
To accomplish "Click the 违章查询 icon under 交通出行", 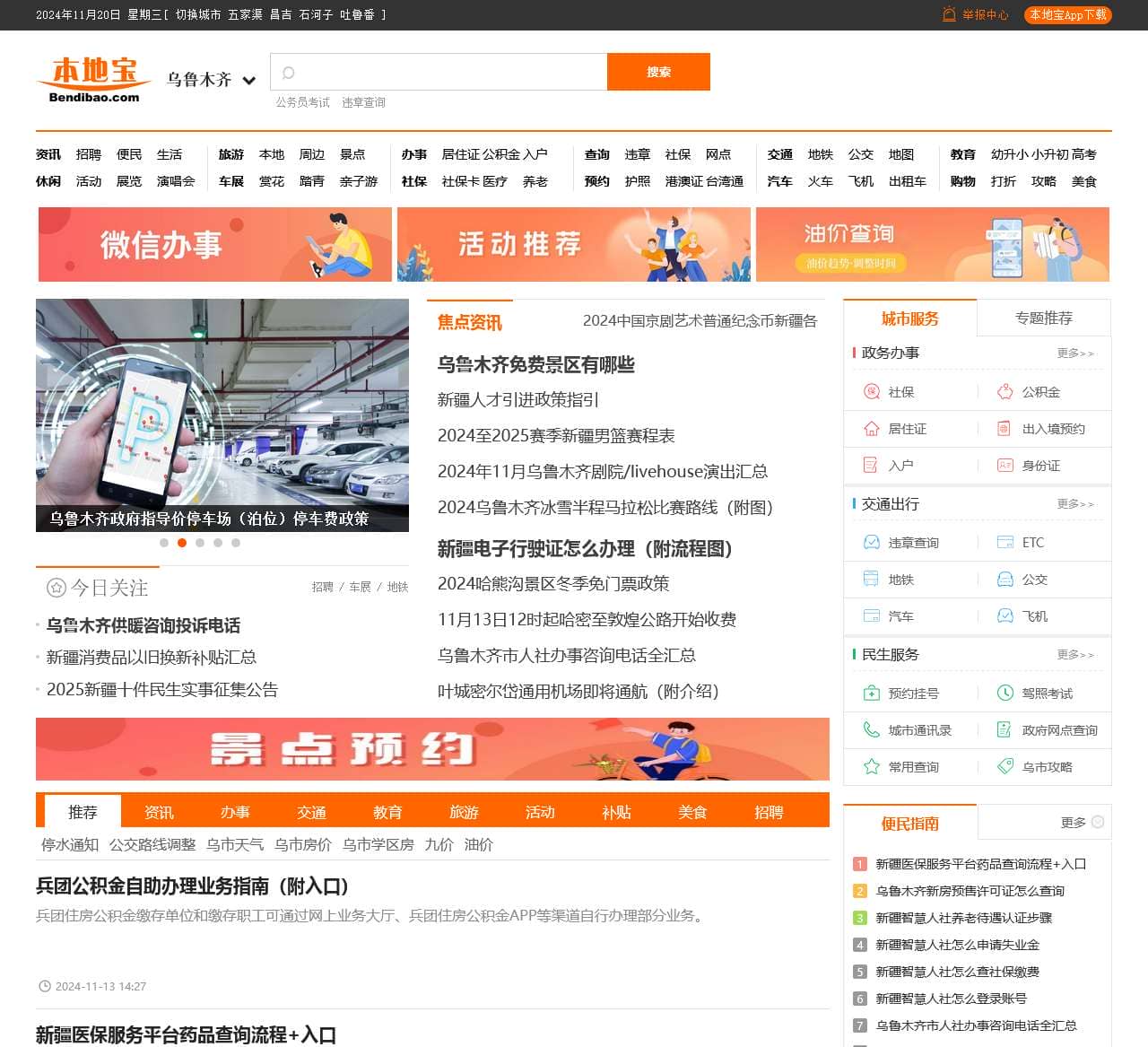I will click(x=871, y=543).
